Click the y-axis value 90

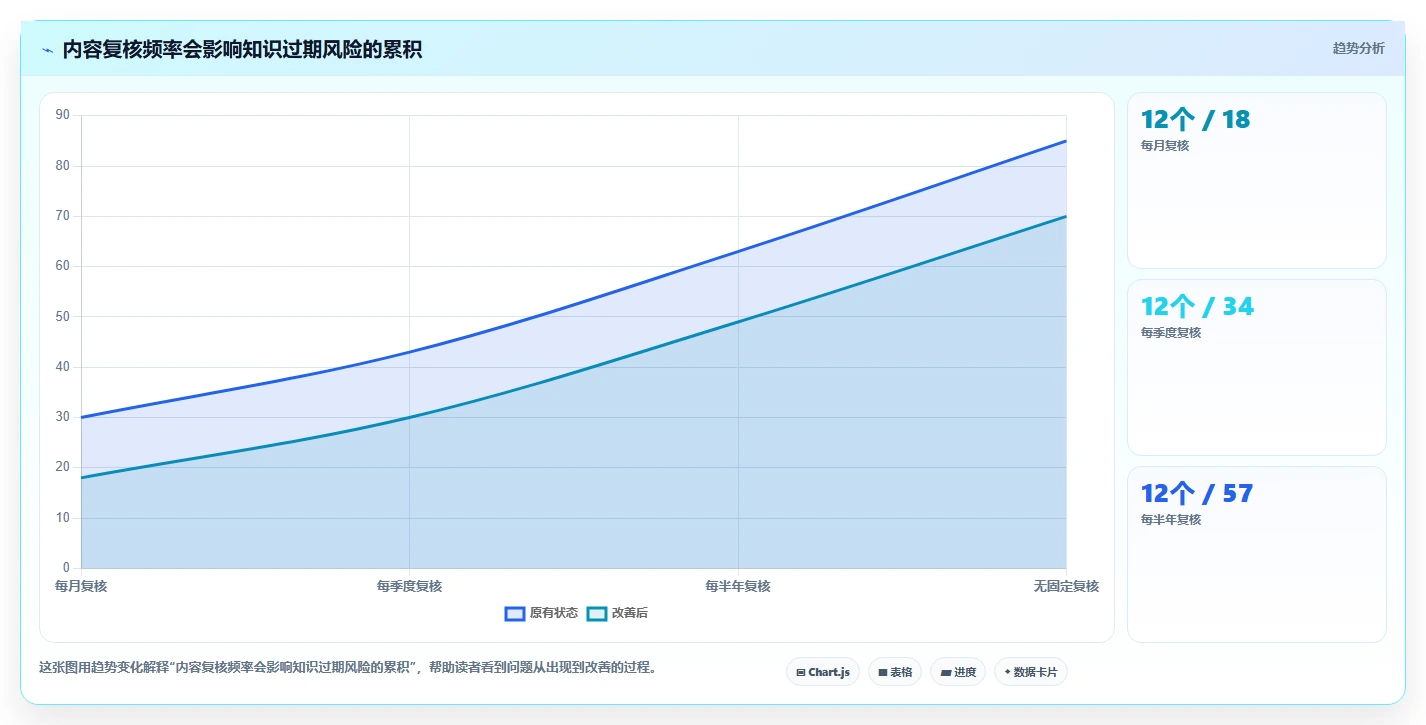pos(63,115)
